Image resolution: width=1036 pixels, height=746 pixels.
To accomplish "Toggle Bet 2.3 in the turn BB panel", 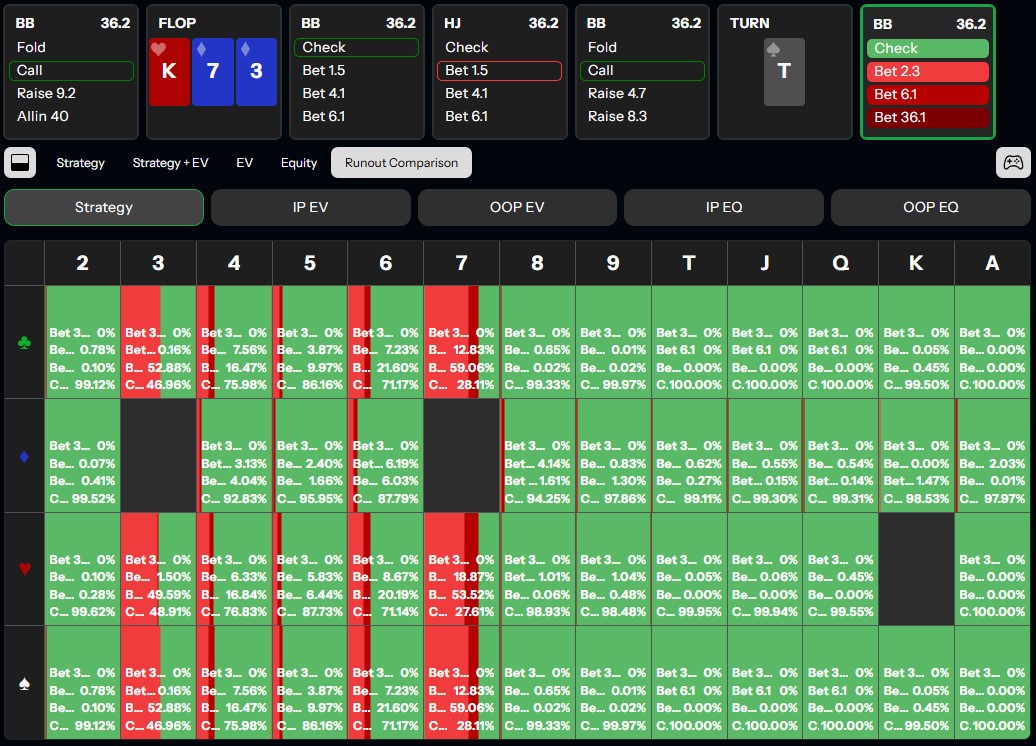I will click(927, 71).
